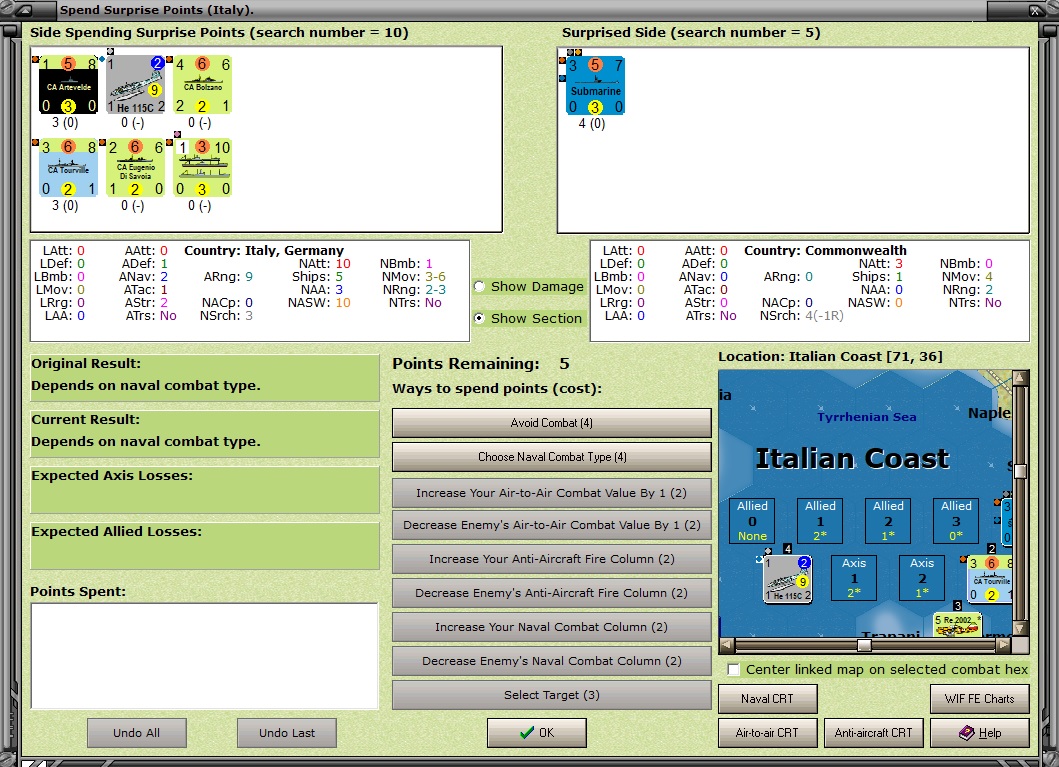Select the CA Tourville counter in the spending side panel

(x=68, y=168)
